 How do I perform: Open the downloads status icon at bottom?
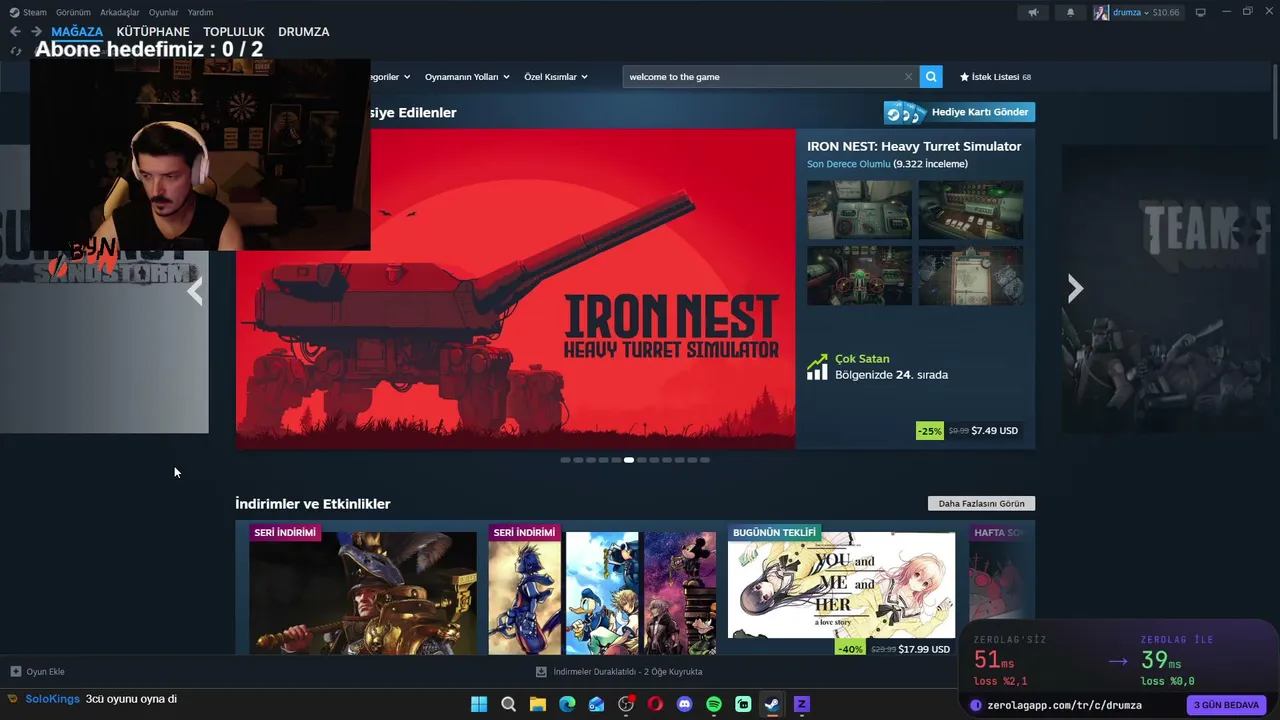tap(541, 672)
